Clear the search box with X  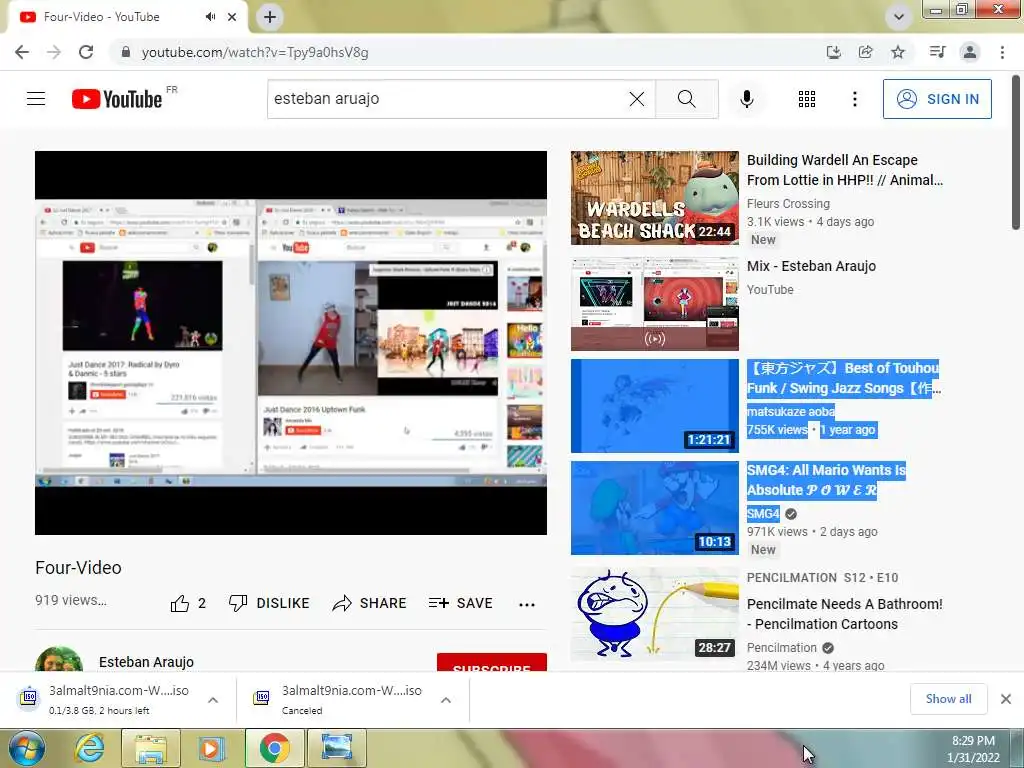pos(637,99)
